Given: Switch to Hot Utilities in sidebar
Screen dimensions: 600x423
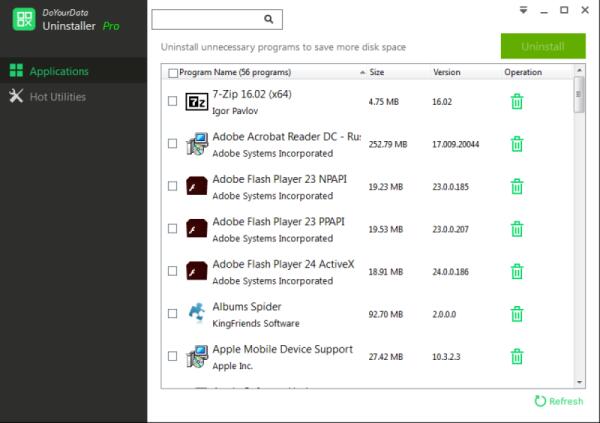Looking at the screenshot, I should click(57, 96).
